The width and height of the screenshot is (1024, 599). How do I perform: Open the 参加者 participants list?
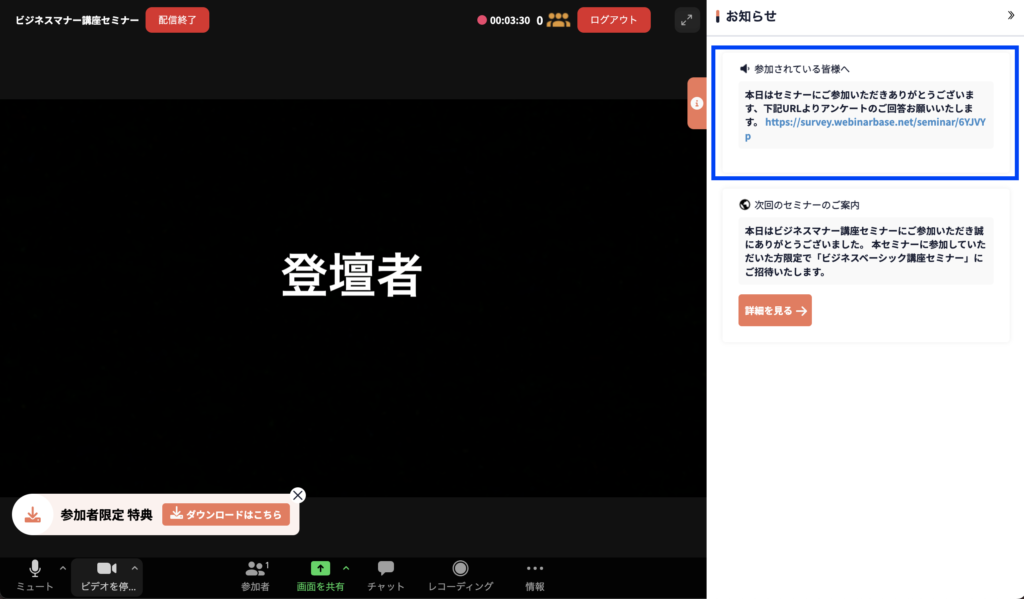coord(255,575)
